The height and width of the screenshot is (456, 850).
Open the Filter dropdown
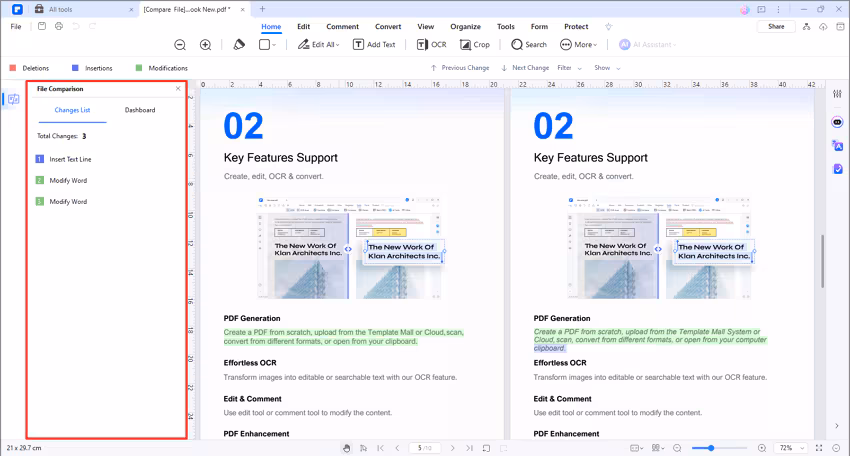[569, 68]
